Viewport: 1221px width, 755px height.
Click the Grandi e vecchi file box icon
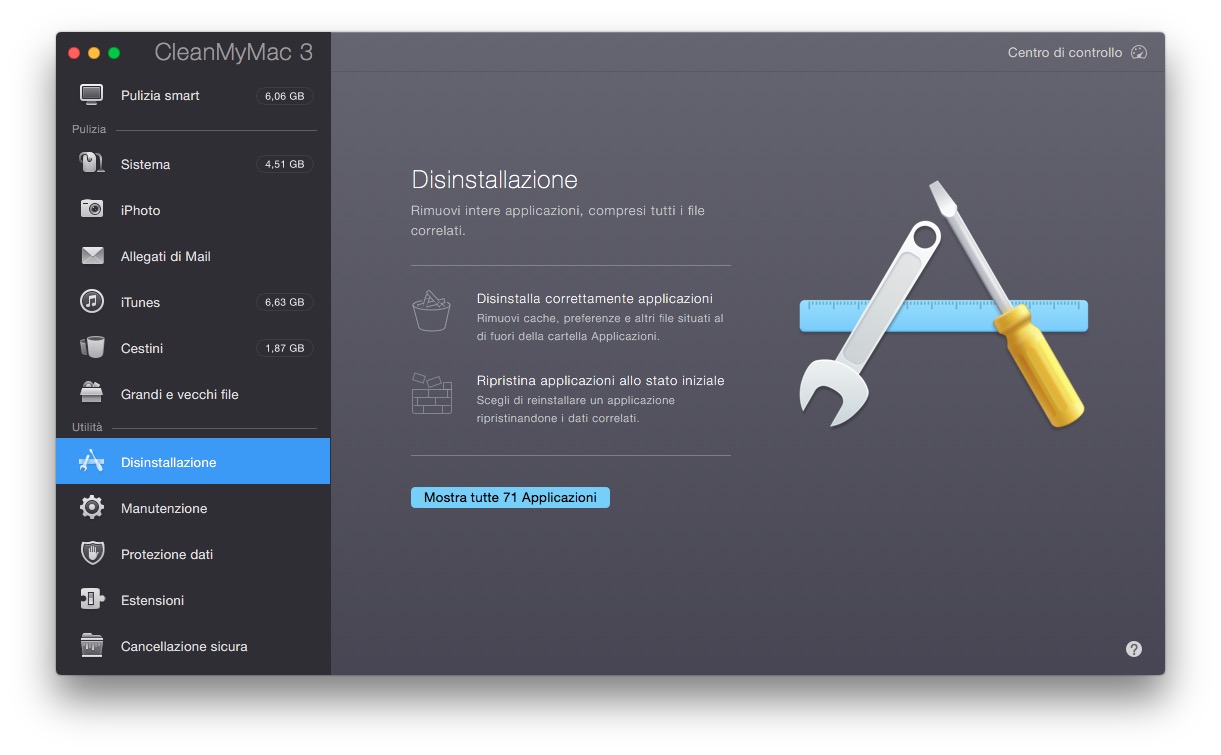click(x=92, y=392)
